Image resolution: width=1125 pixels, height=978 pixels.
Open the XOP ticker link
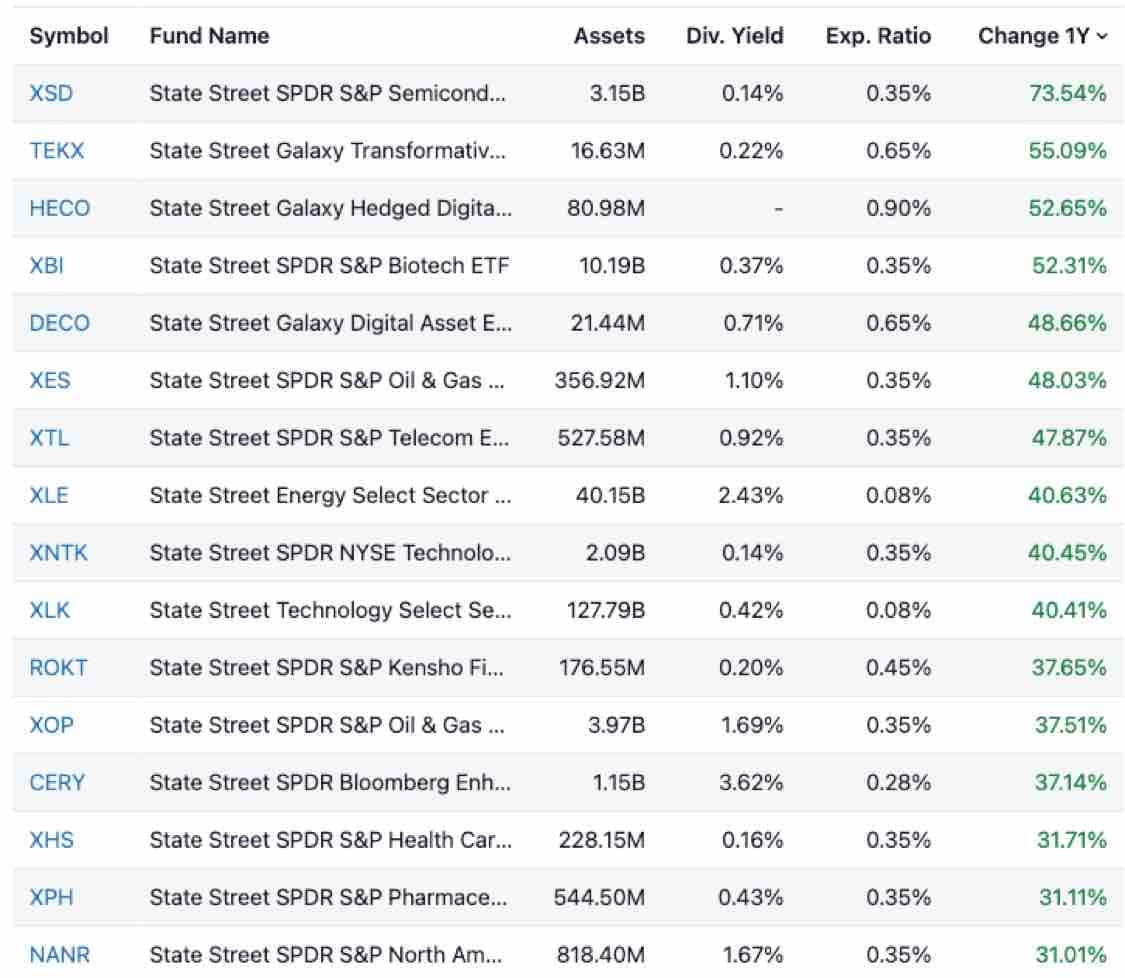pos(52,725)
